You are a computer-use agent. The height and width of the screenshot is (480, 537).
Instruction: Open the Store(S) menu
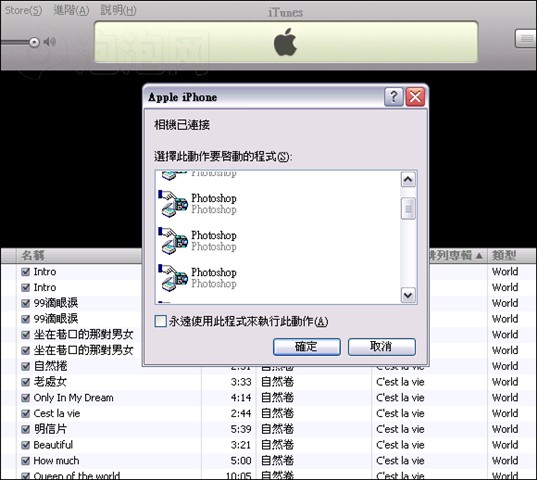click(23, 10)
